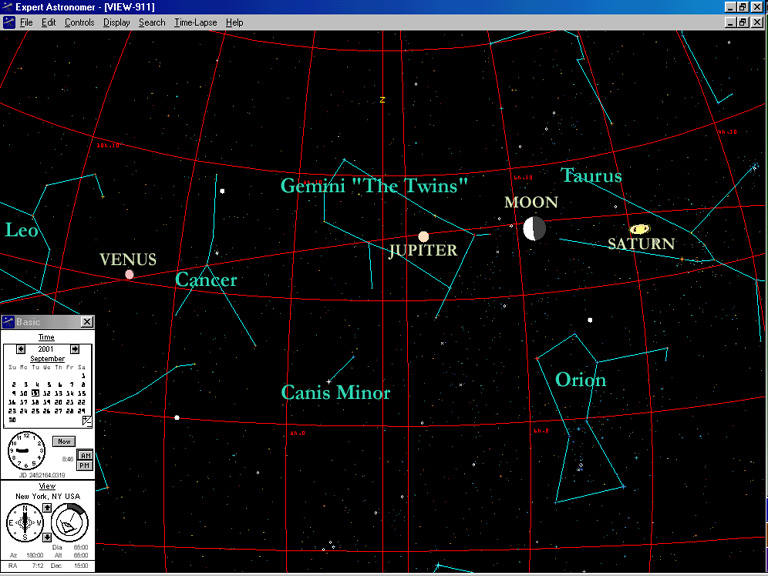Select the Jupiter planet icon
This screenshot has height=576, width=768.
tap(424, 236)
